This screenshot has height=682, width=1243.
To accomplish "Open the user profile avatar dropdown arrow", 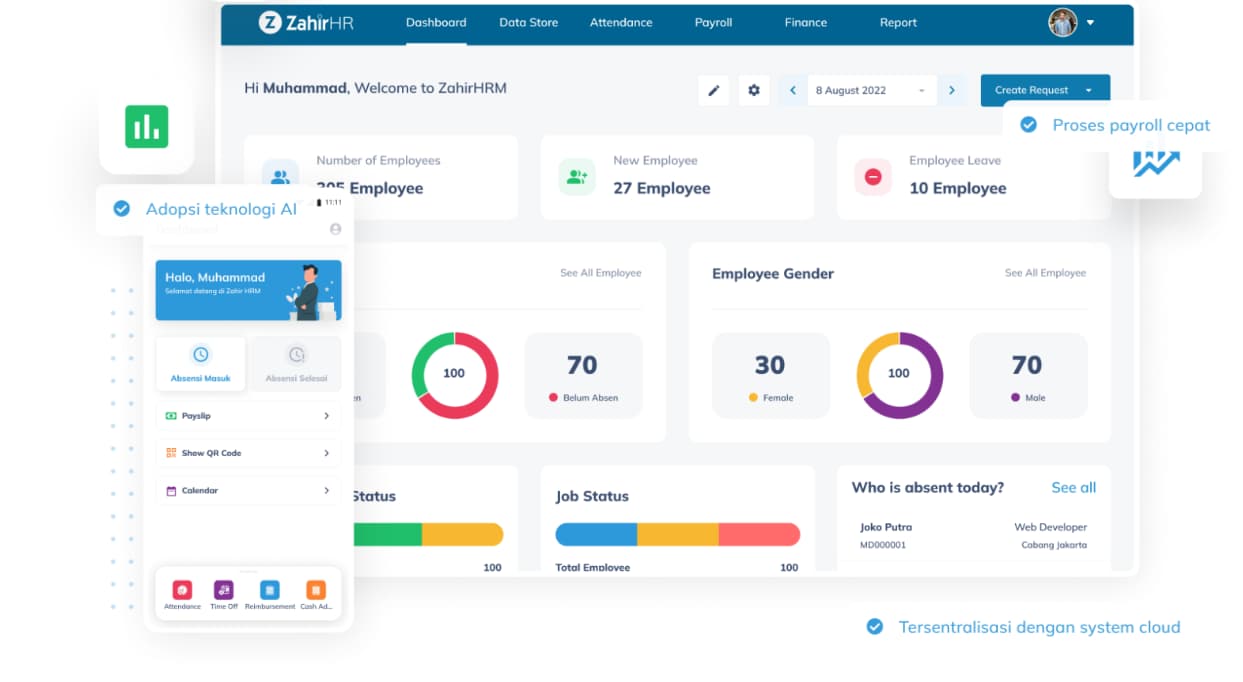I will coord(1090,22).
